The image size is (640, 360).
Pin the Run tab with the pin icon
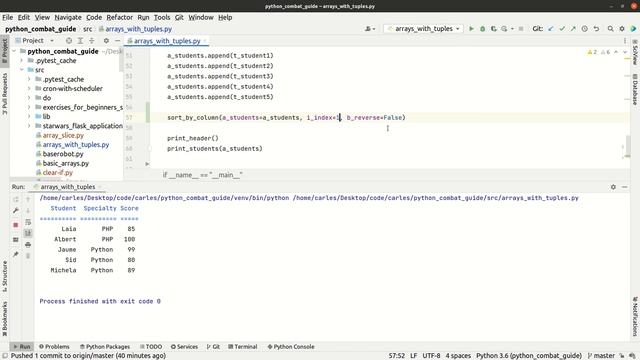point(16,254)
